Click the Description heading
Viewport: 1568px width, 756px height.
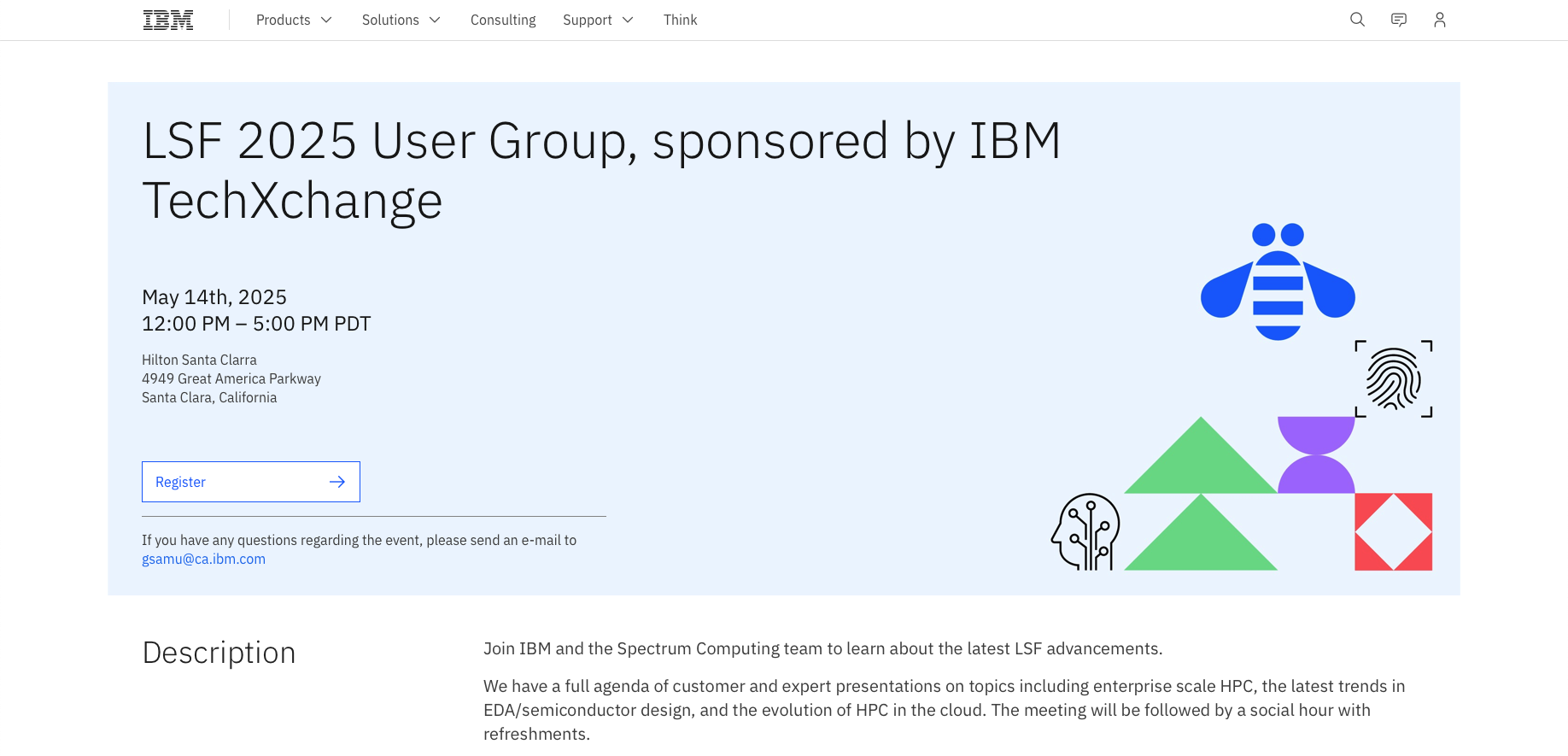(219, 653)
